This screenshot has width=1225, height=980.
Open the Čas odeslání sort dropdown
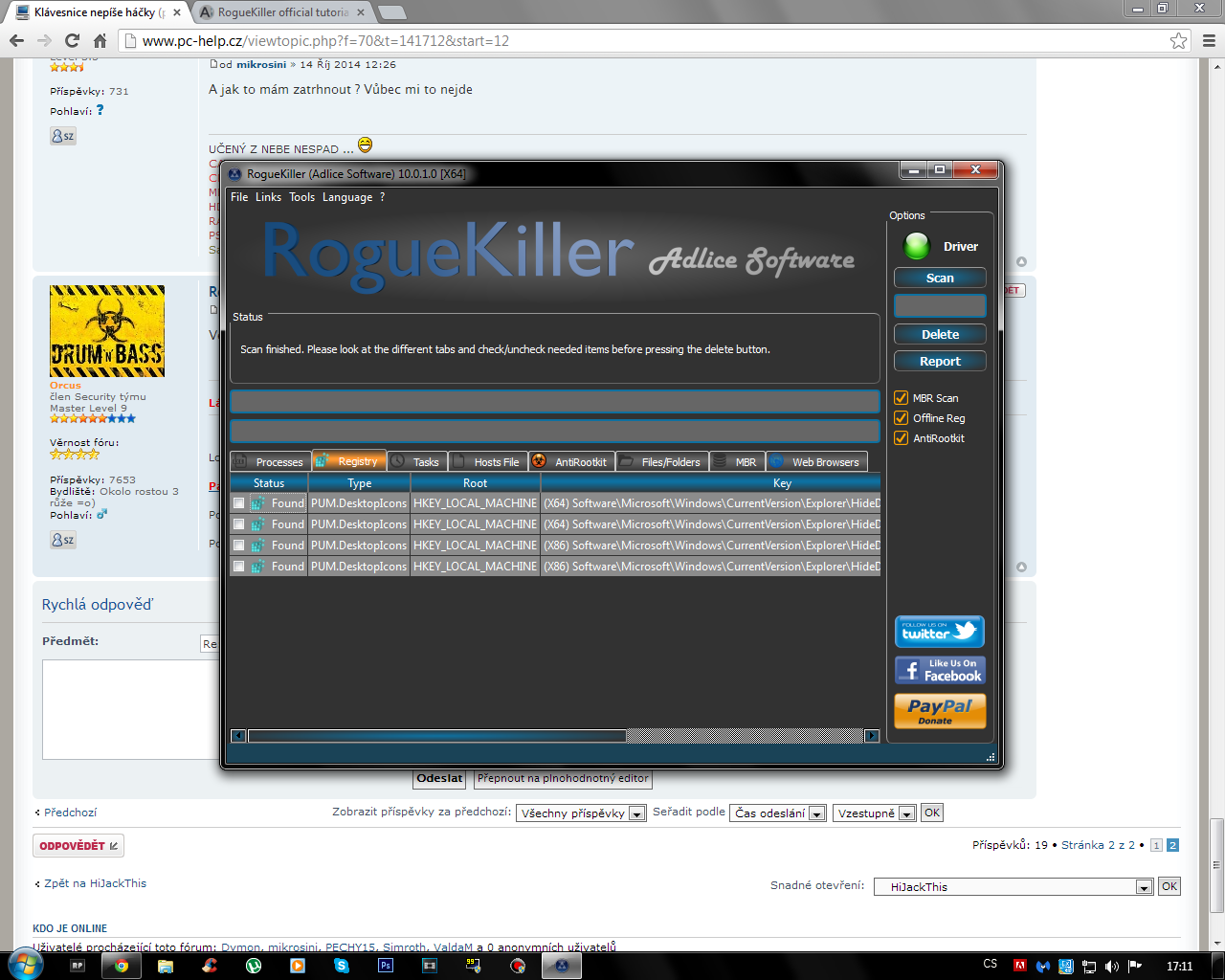pos(777,813)
